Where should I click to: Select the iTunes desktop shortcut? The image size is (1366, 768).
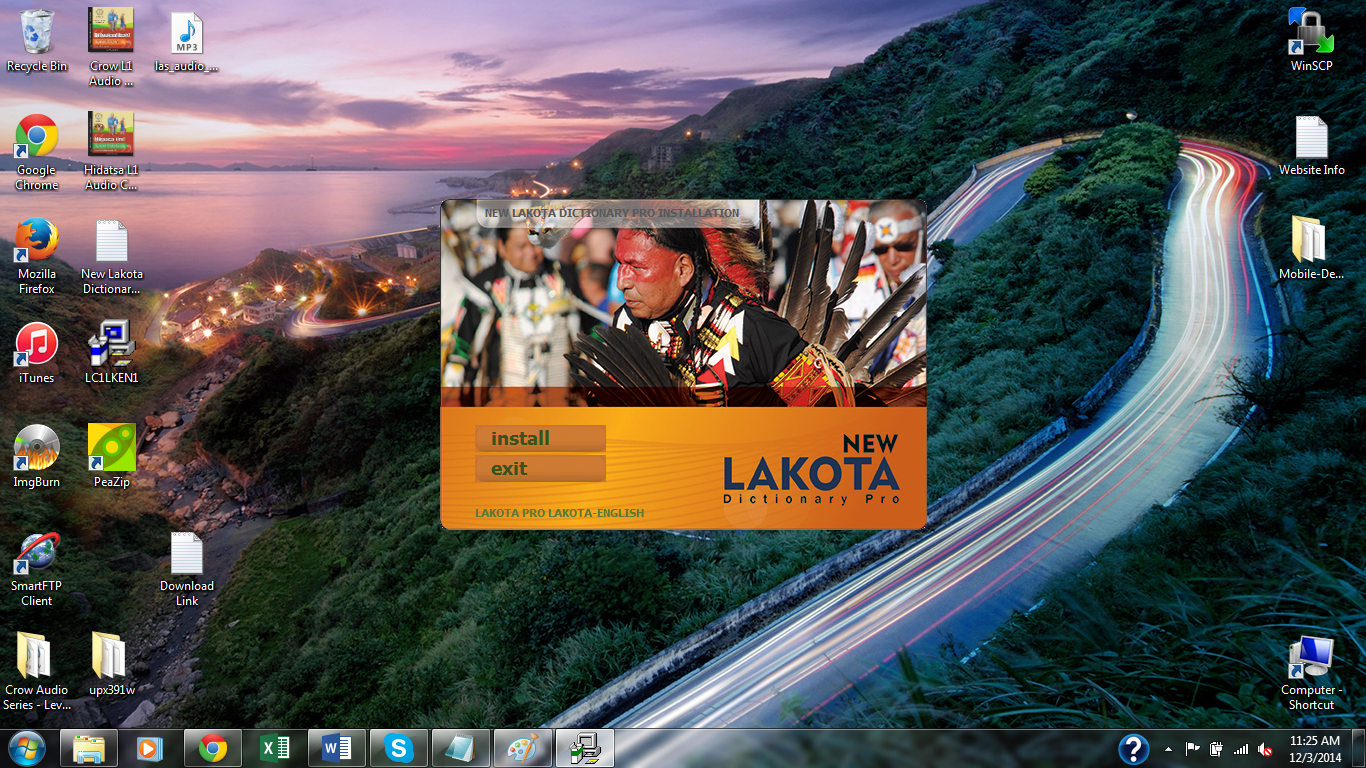tap(37, 353)
